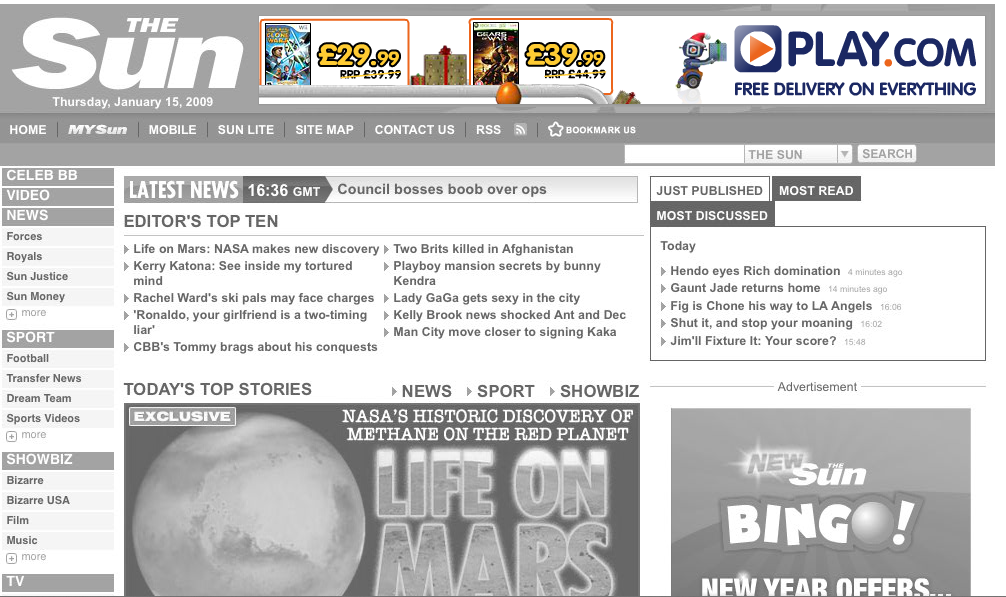1006x597 pixels.
Task: Expand more under Showbiz sidebar section
Action: pos(26,557)
